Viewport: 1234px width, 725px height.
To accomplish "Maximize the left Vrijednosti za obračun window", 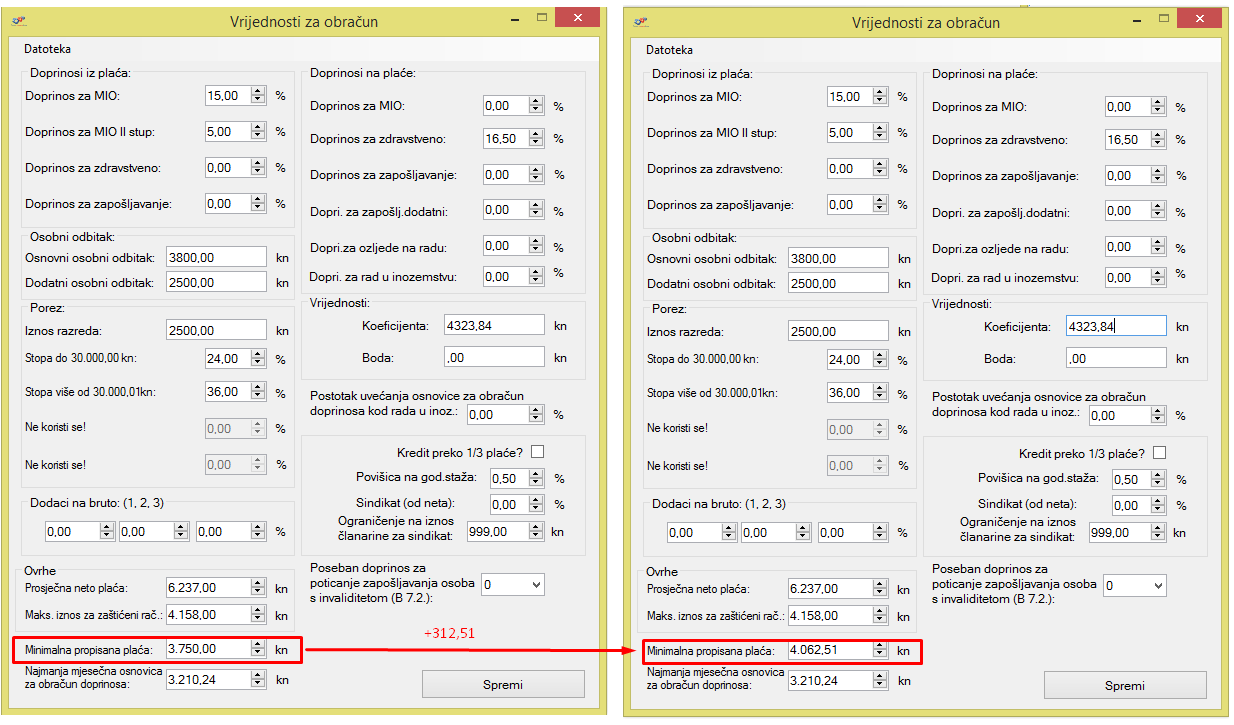I will pos(542,18).
